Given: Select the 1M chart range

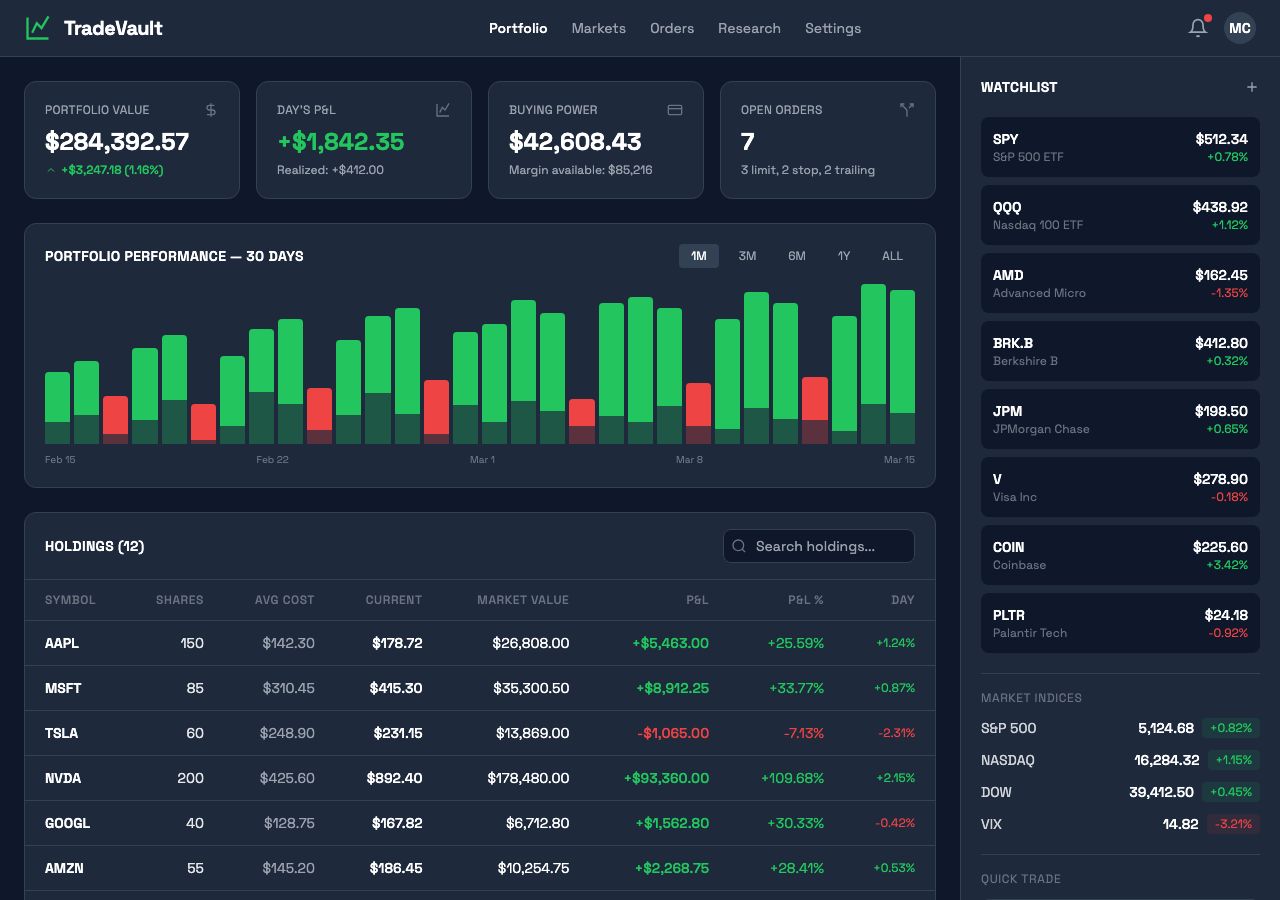Looking at the screenshot, I should 699,256.
